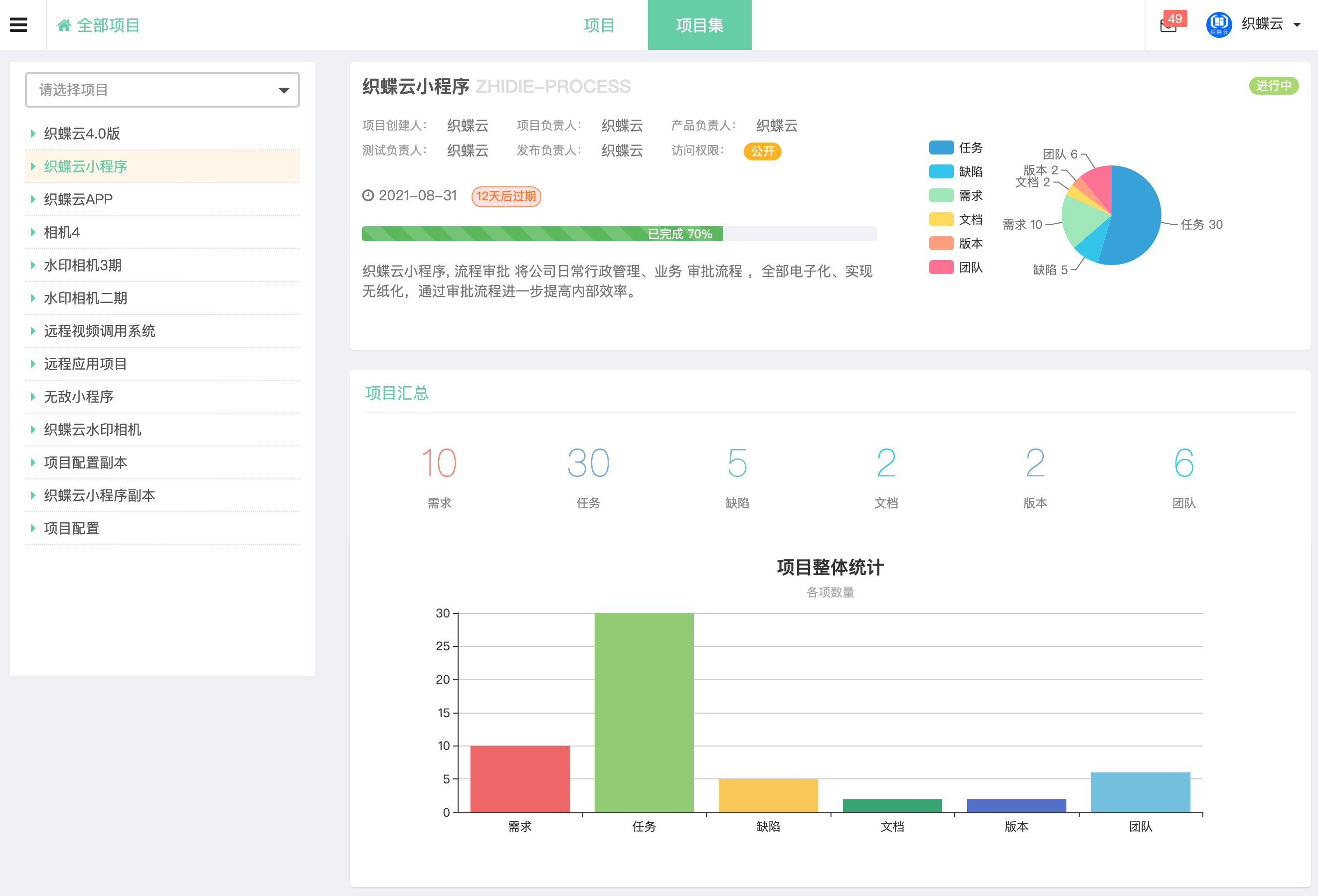Image resolution: width=1318 pixels, height=896 pixels.
Task: Open the mail notifications icon with 49 badge
Action: coord(1168,25)
